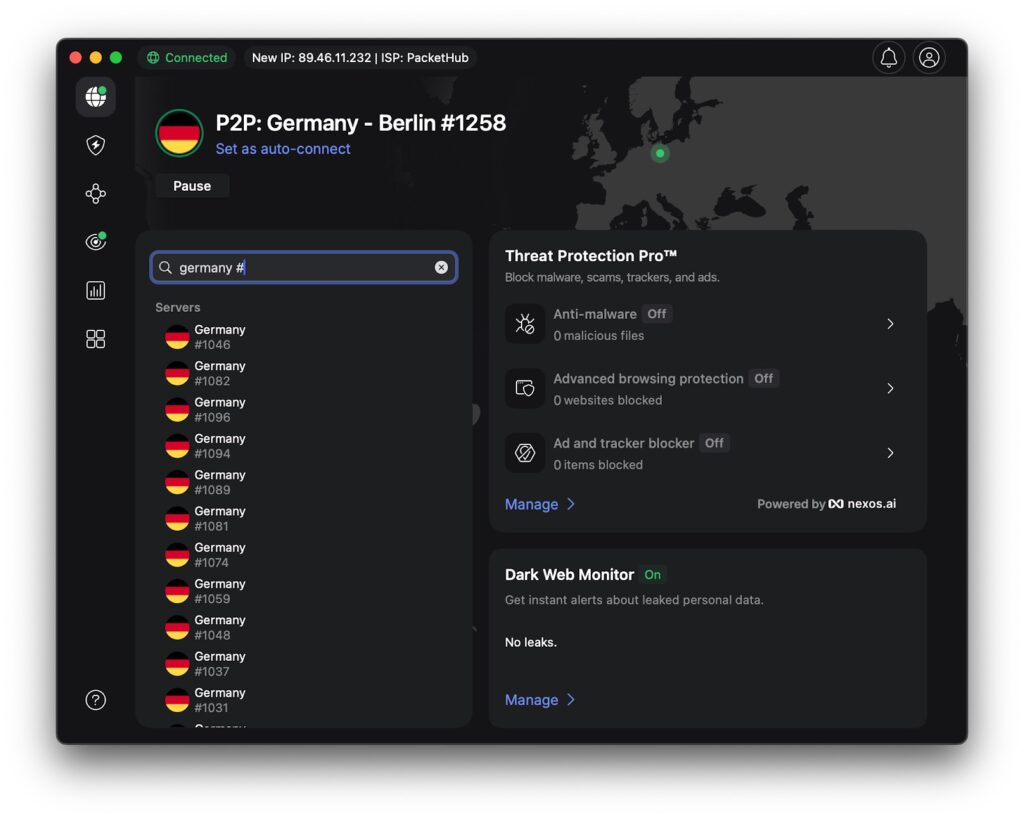Click flag of Germany #1082

point(177,374)
